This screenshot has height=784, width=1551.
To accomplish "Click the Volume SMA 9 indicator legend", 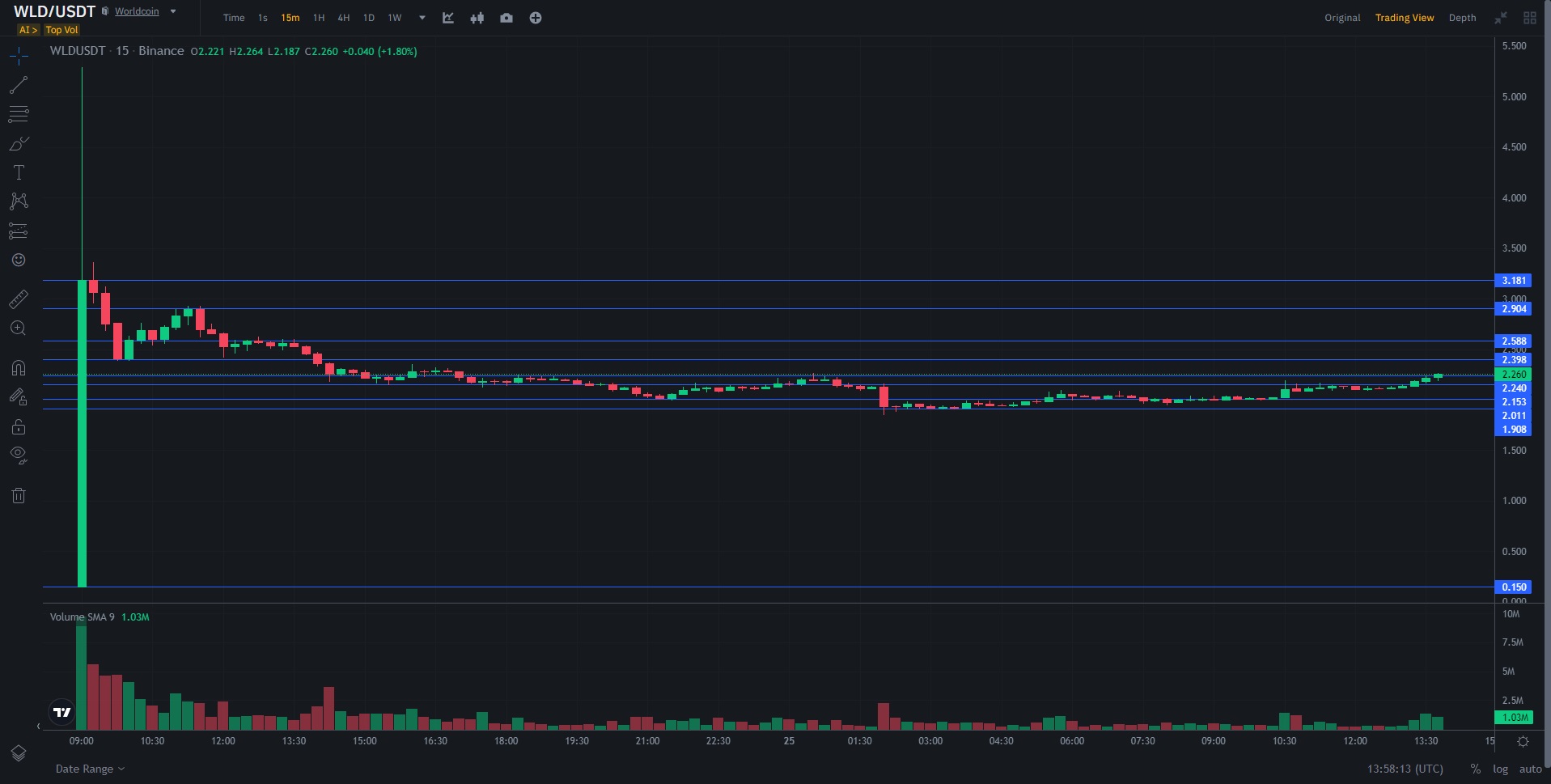I will point(82,617).
